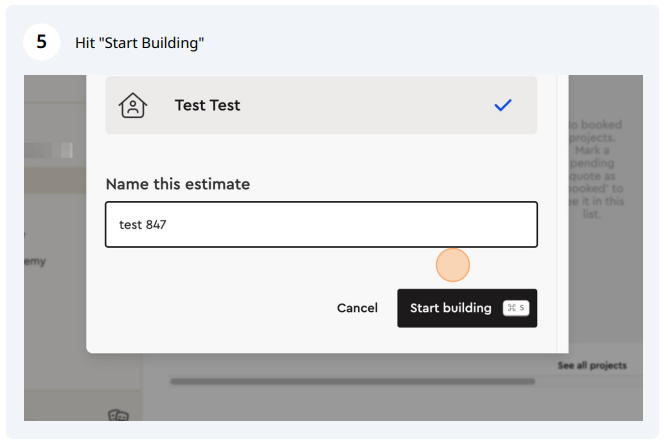Open the partially hidden "emy" sidebar item

coord(35,261)
